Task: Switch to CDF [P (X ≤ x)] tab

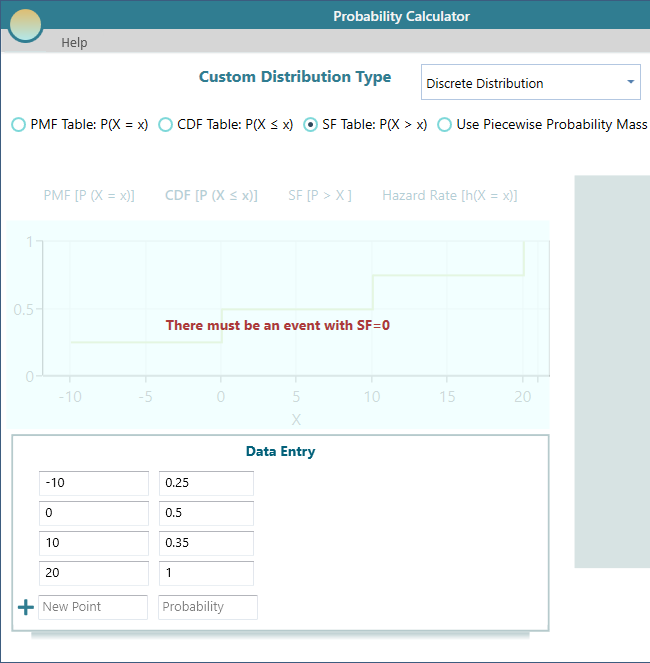Action: coord(210,195)
